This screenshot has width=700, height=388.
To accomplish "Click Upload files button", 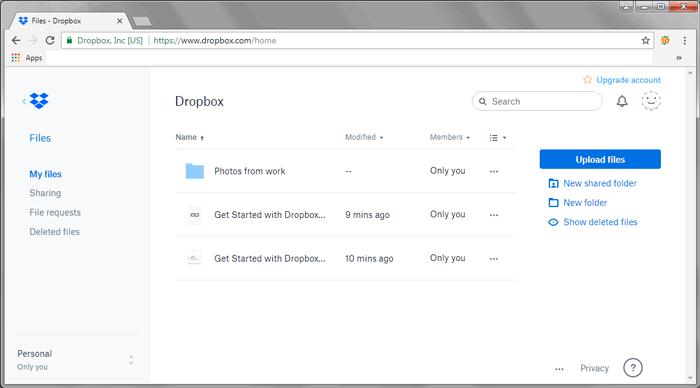I will click(600, 159).
